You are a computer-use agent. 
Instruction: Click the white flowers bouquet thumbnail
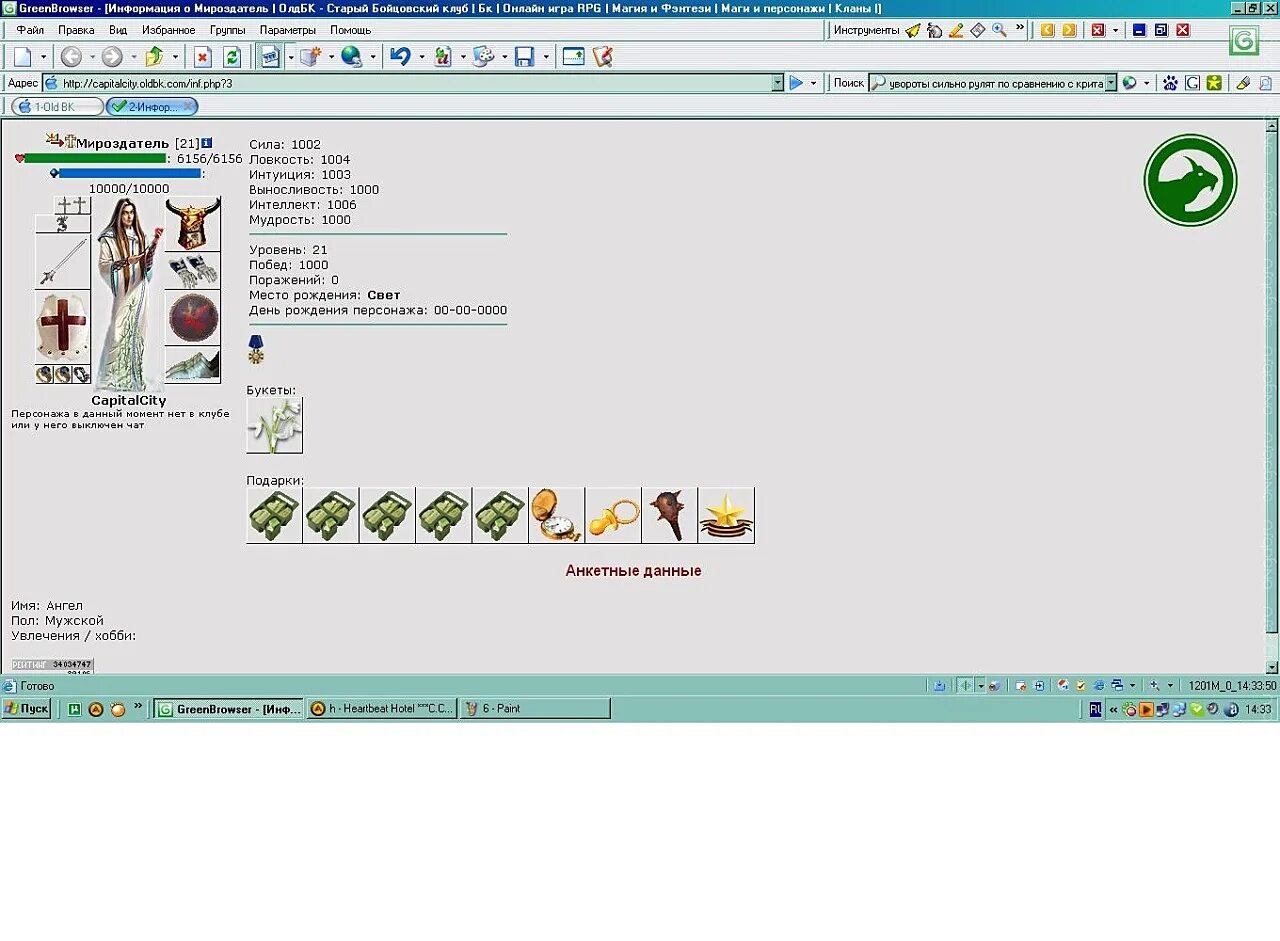pyautogui.click(x=274, y=426)
